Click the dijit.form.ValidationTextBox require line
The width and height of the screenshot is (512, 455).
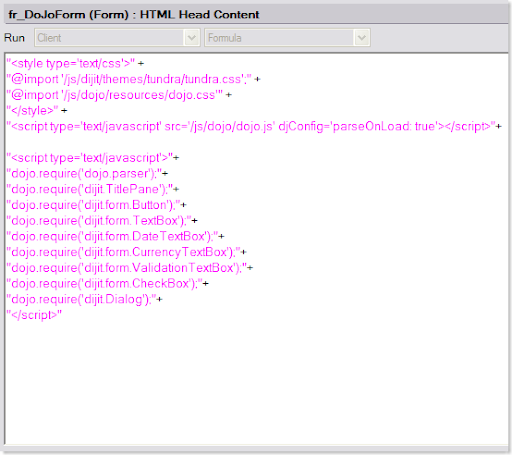coord(130,268)
